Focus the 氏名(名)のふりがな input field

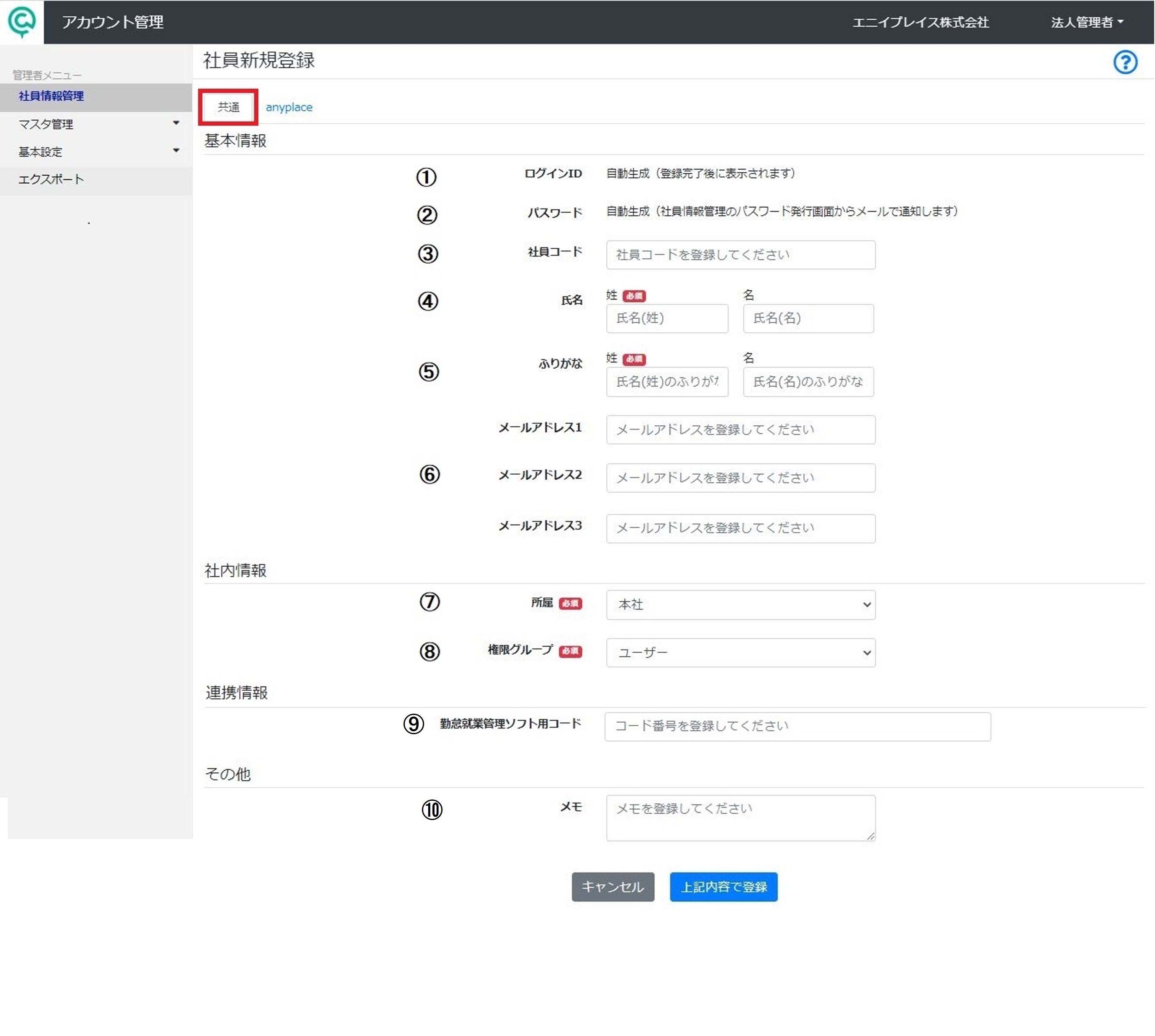tap(808, 381)
